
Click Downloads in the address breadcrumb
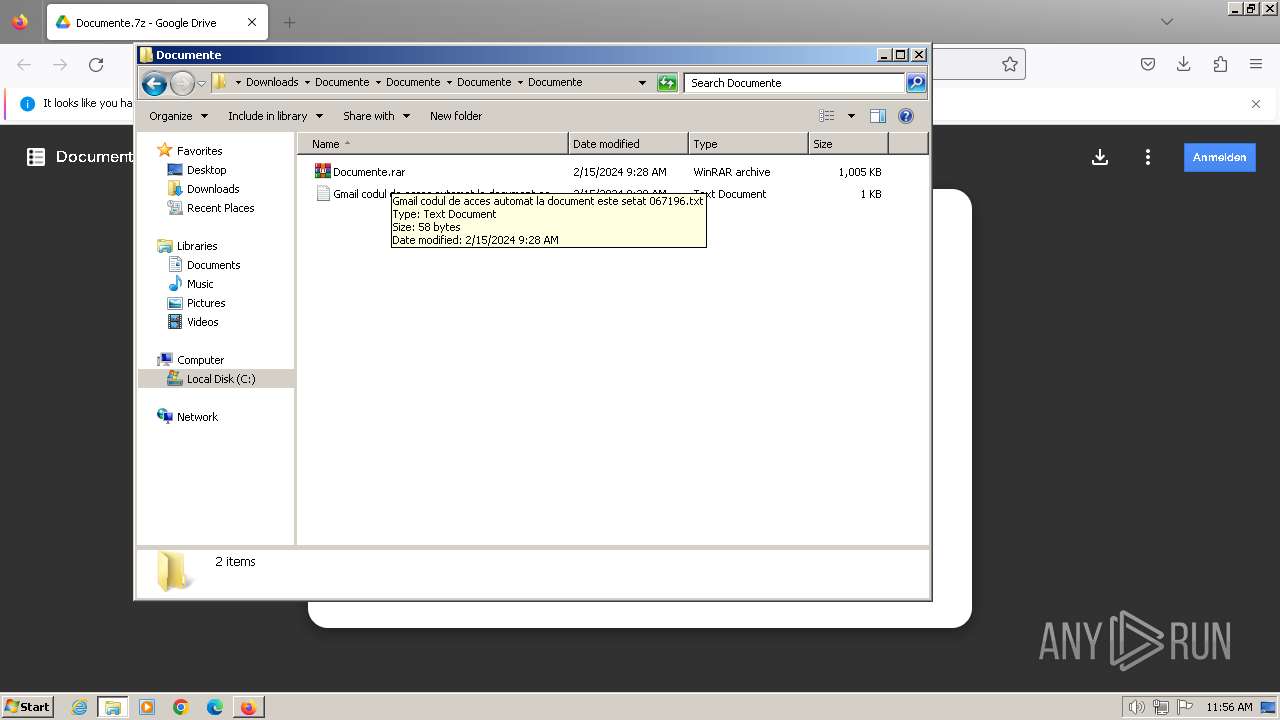click(272, 82)
